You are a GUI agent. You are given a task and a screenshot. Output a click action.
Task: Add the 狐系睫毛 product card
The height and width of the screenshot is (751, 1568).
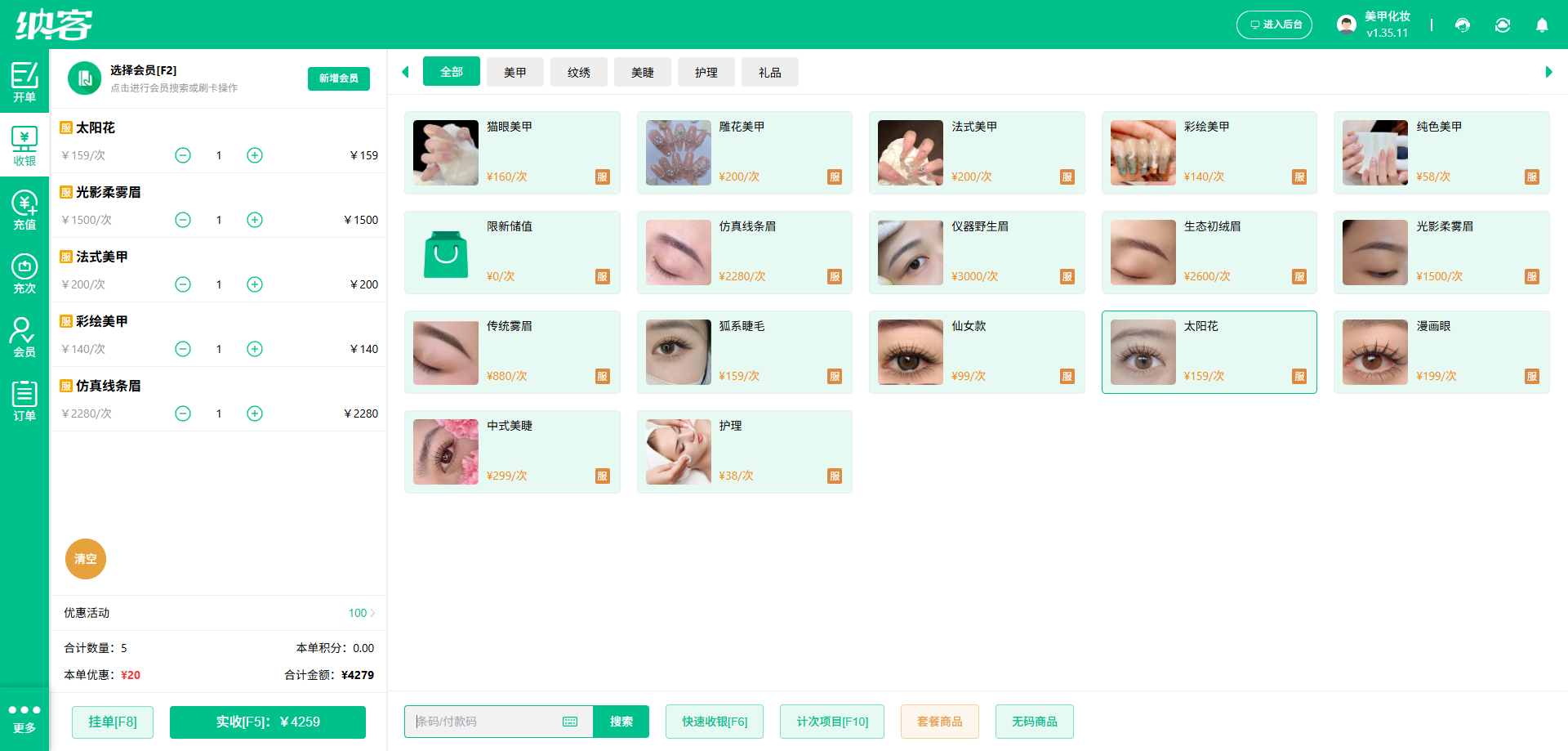[745, 352]
